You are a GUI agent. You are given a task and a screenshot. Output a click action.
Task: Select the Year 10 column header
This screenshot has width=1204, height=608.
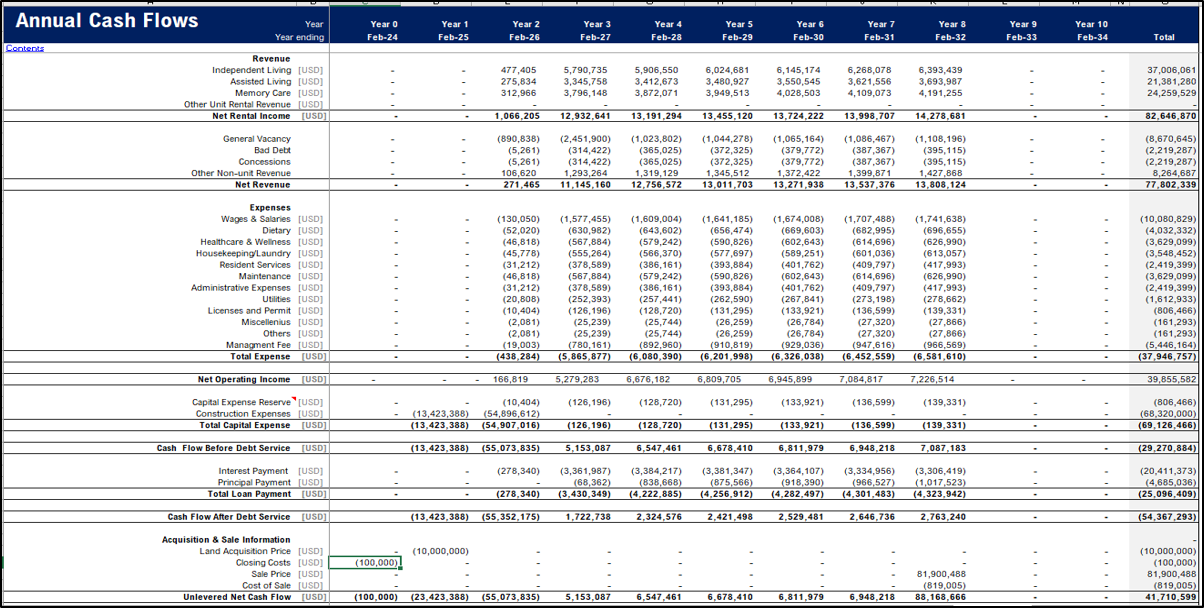click(1092, 24)
